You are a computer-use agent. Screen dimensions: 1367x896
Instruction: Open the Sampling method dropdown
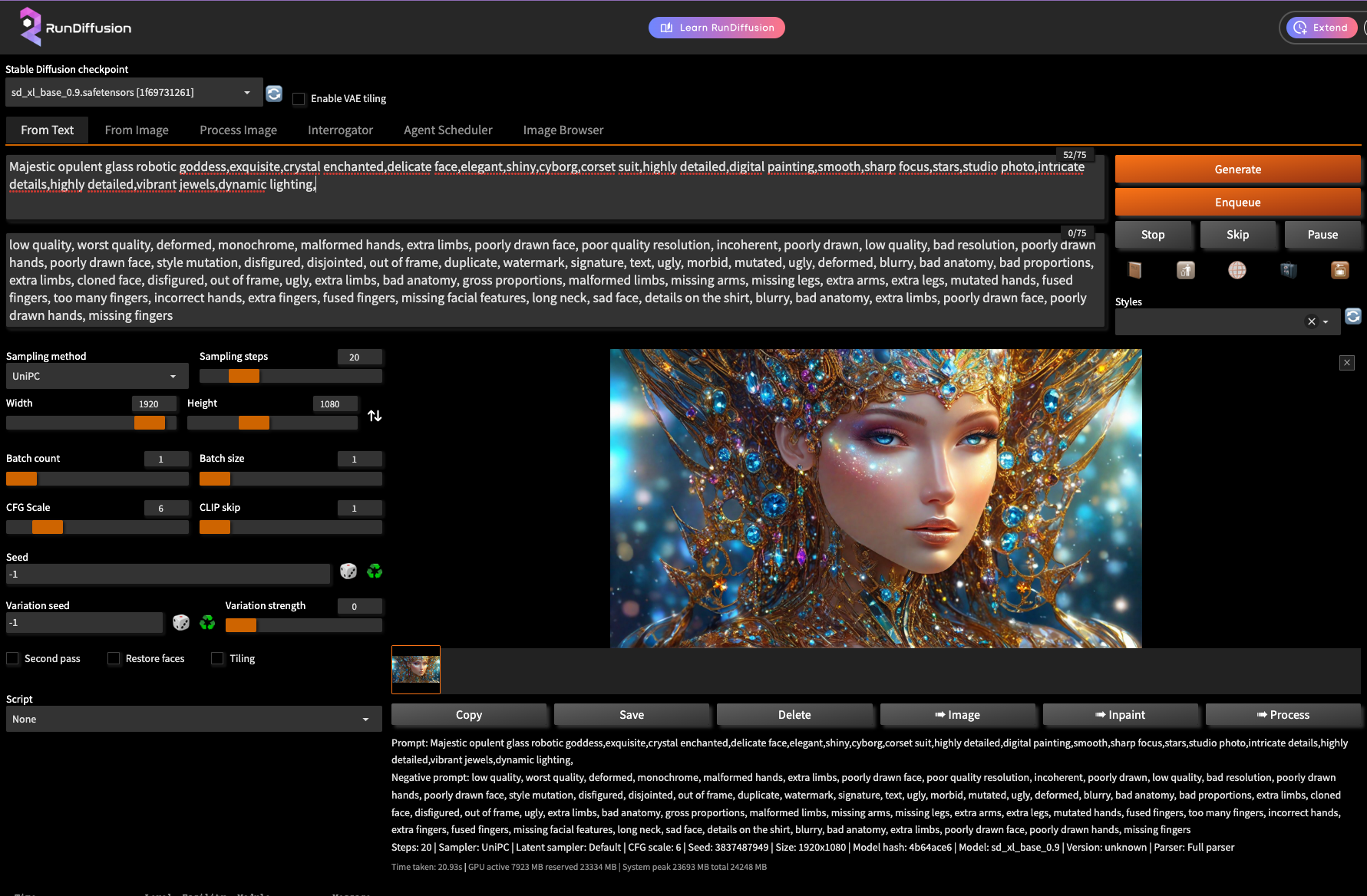97,376
